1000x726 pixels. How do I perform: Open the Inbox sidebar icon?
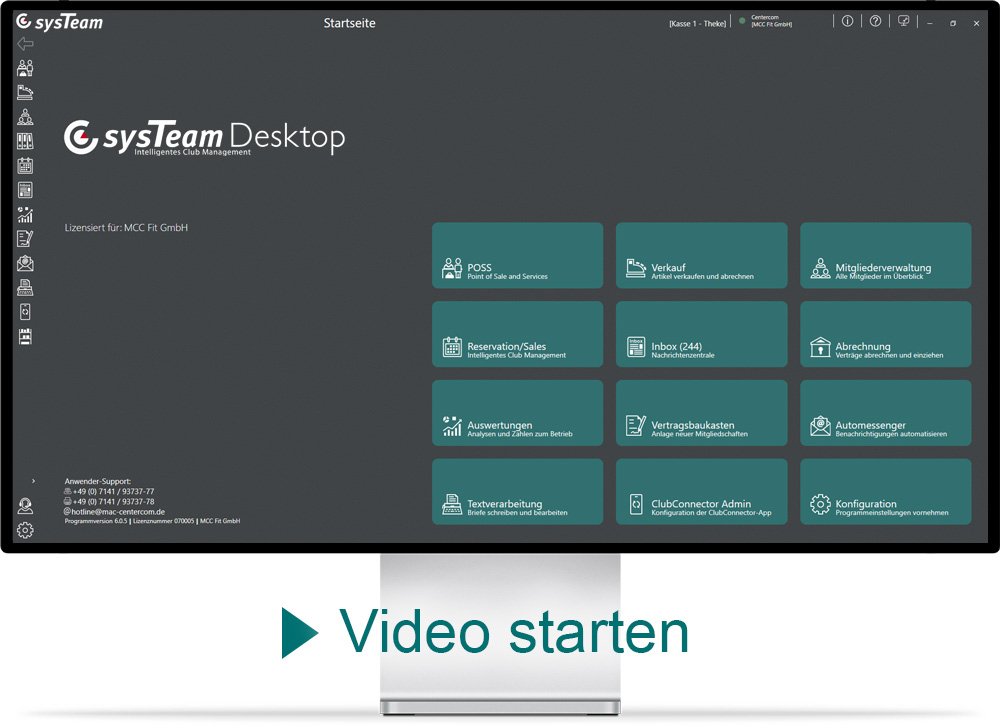click(x=26, y=190)
